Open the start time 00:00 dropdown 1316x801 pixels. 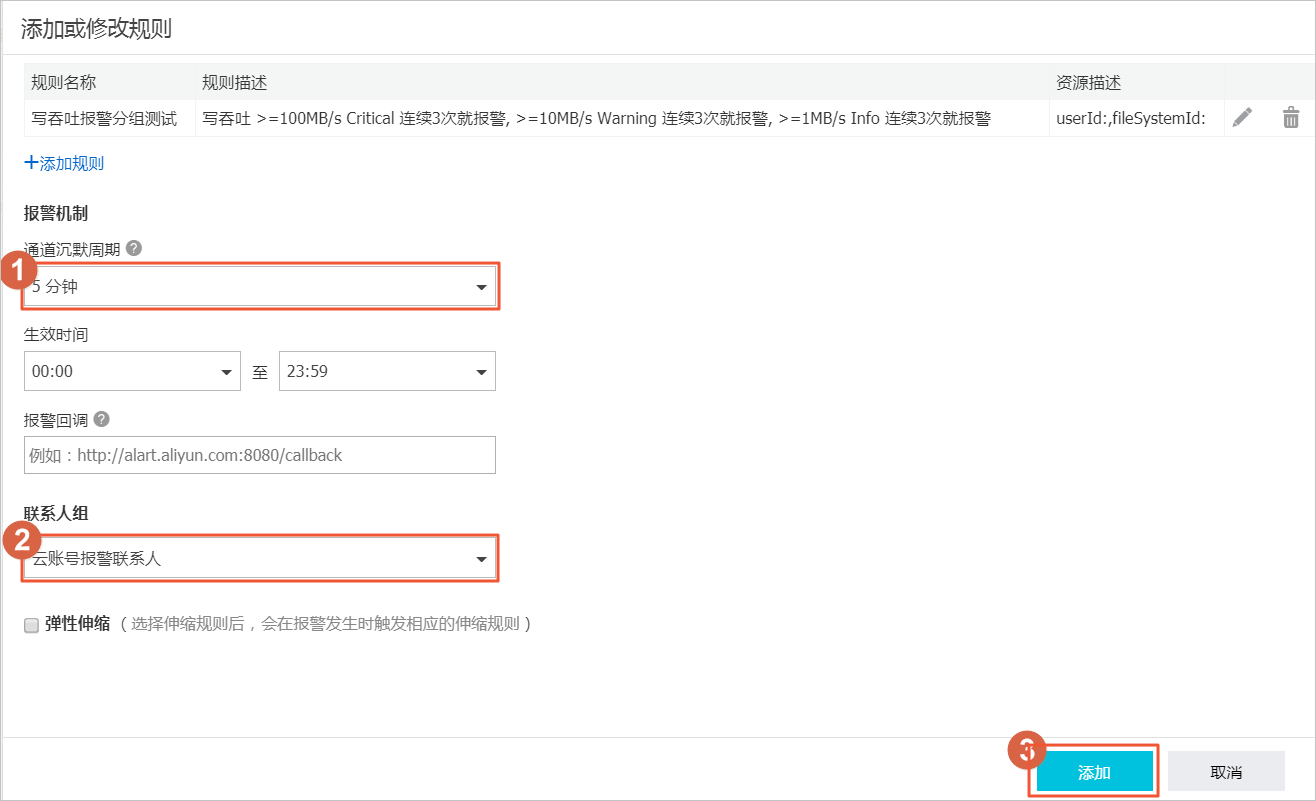point(132,371)
